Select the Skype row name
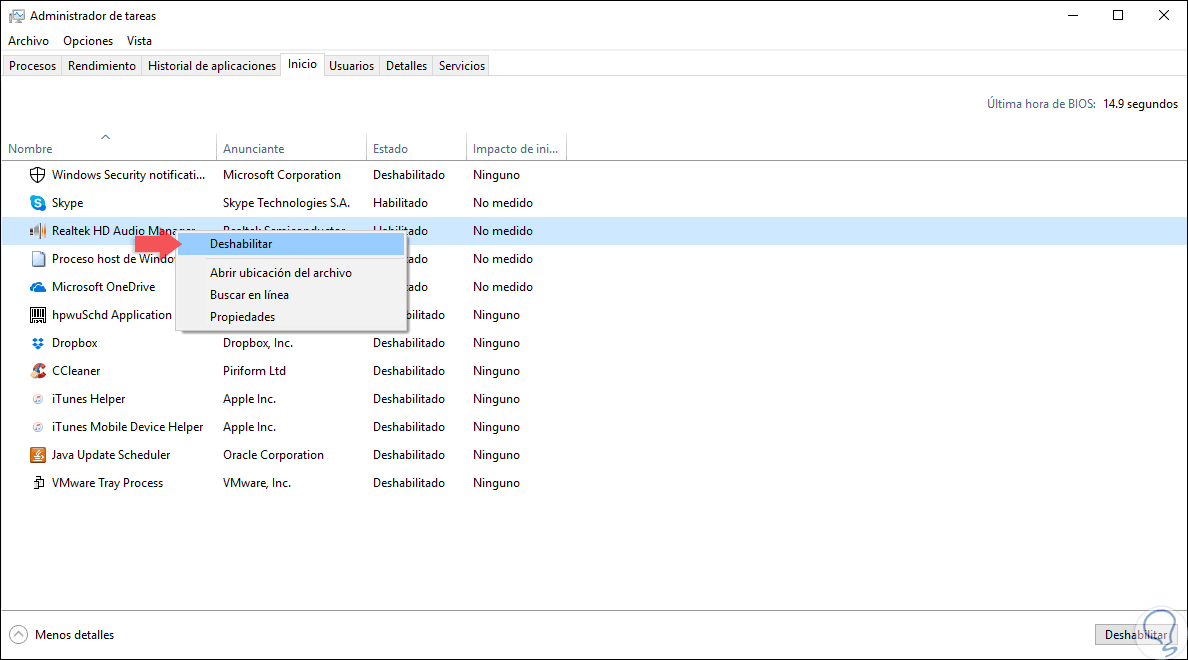Image resolution: width=1188 pixels, height=660 pixels. point(67,203)
